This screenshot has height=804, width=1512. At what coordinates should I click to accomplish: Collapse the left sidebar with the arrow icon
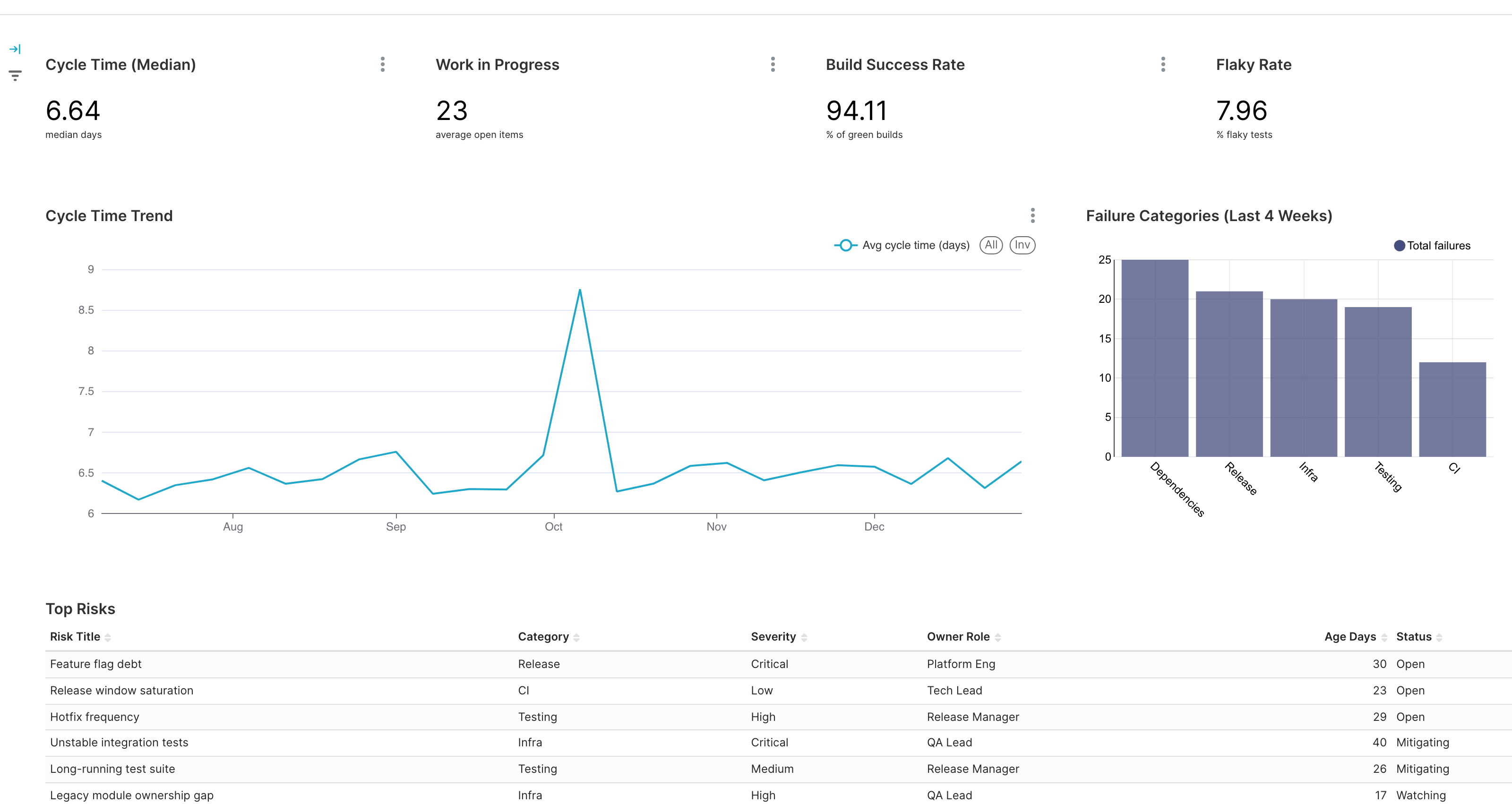[x=15, y=49]
